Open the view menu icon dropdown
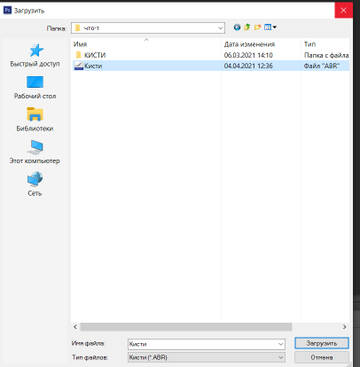This screenshot has width=360, height=367. (270, 28)
